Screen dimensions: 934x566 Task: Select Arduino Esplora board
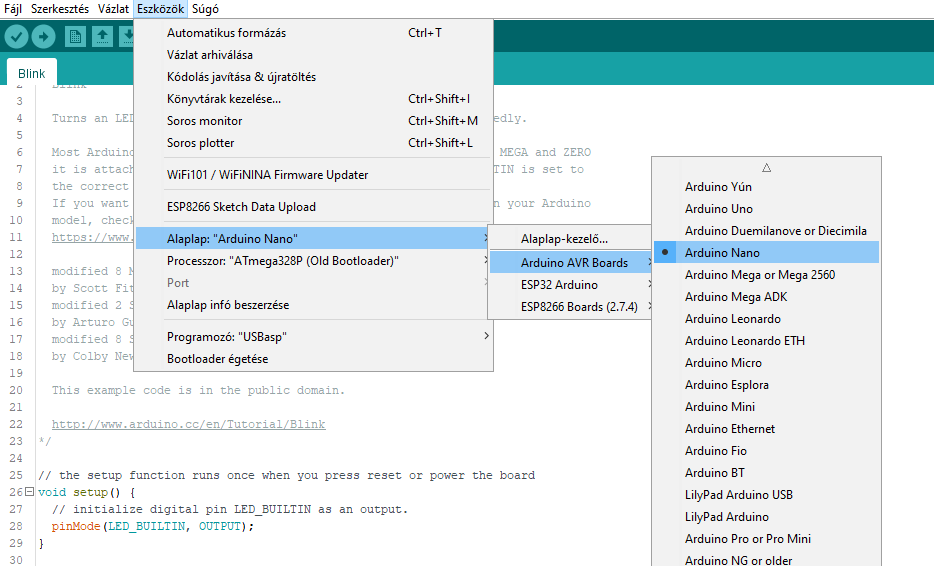[x=766, y=385]
